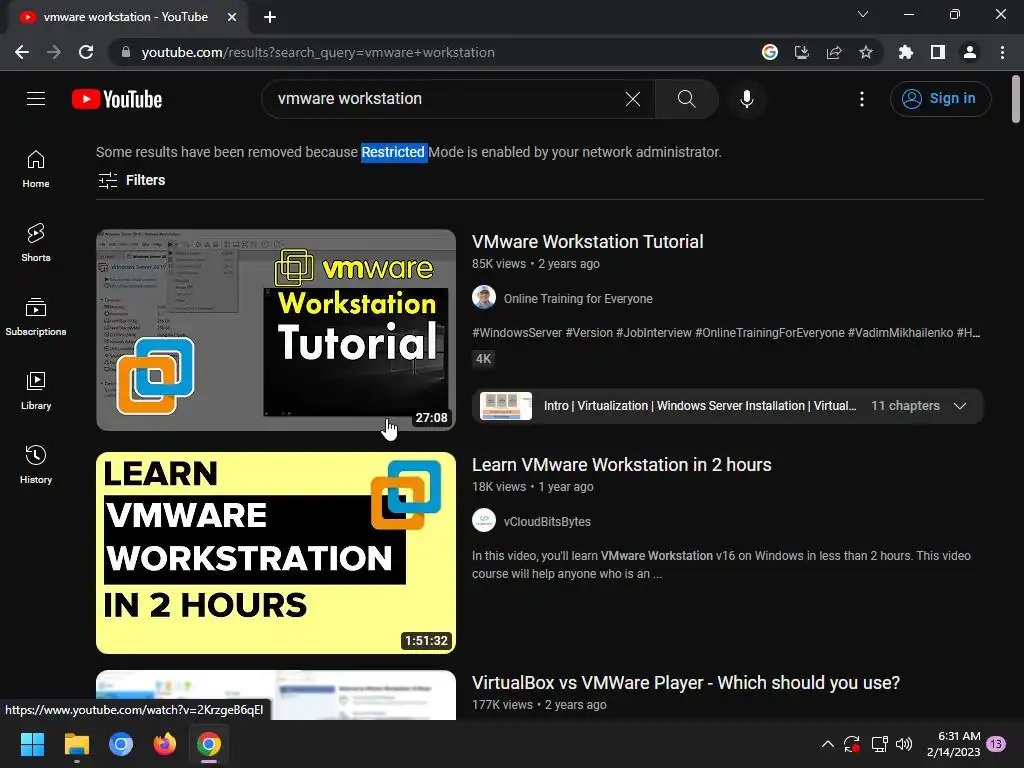This screenshot has height=768, width=1024.
Task: Click the address bar URL
Action: coord(318,52)
